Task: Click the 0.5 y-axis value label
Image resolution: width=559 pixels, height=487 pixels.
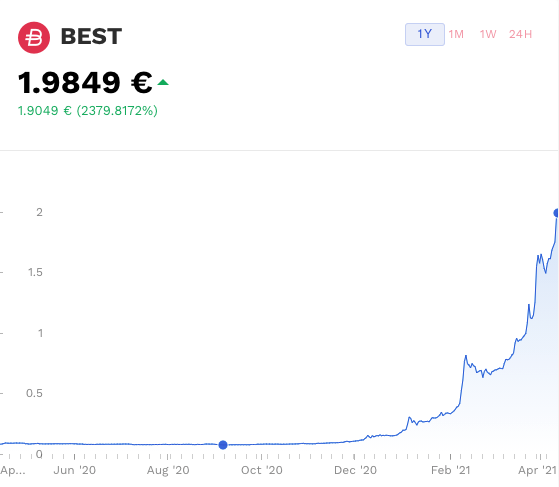Action: 34,393
